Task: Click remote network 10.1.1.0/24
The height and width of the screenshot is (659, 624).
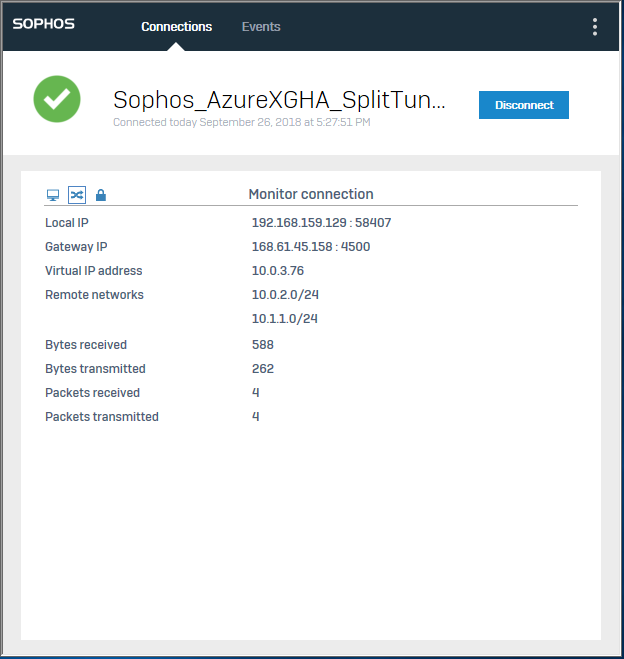Action: coord(285,319)
